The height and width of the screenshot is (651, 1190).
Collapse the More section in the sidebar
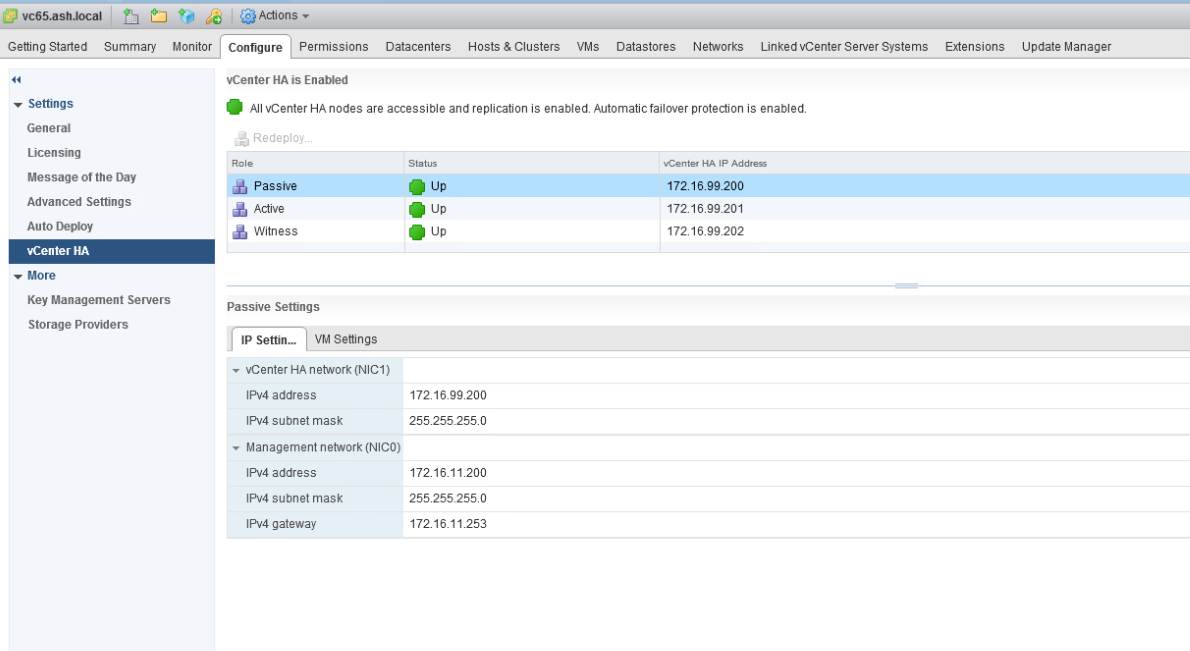click(x=18, y=277)
